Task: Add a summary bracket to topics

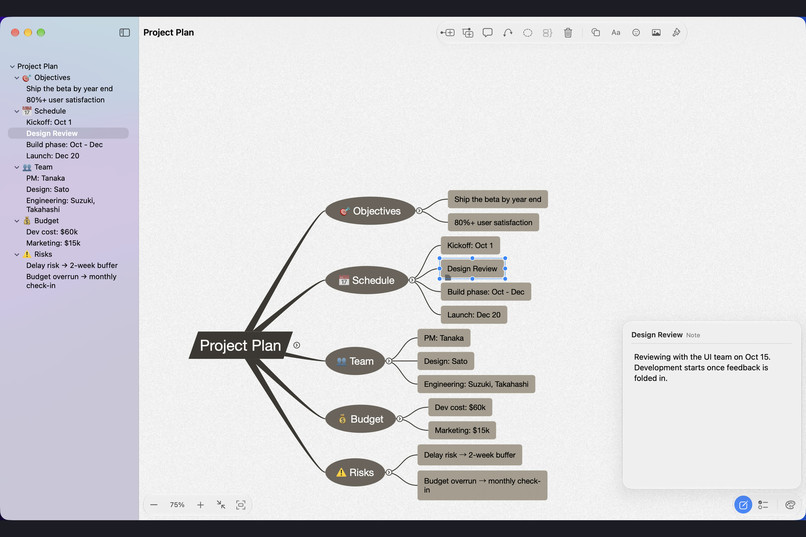Action: 547,32
